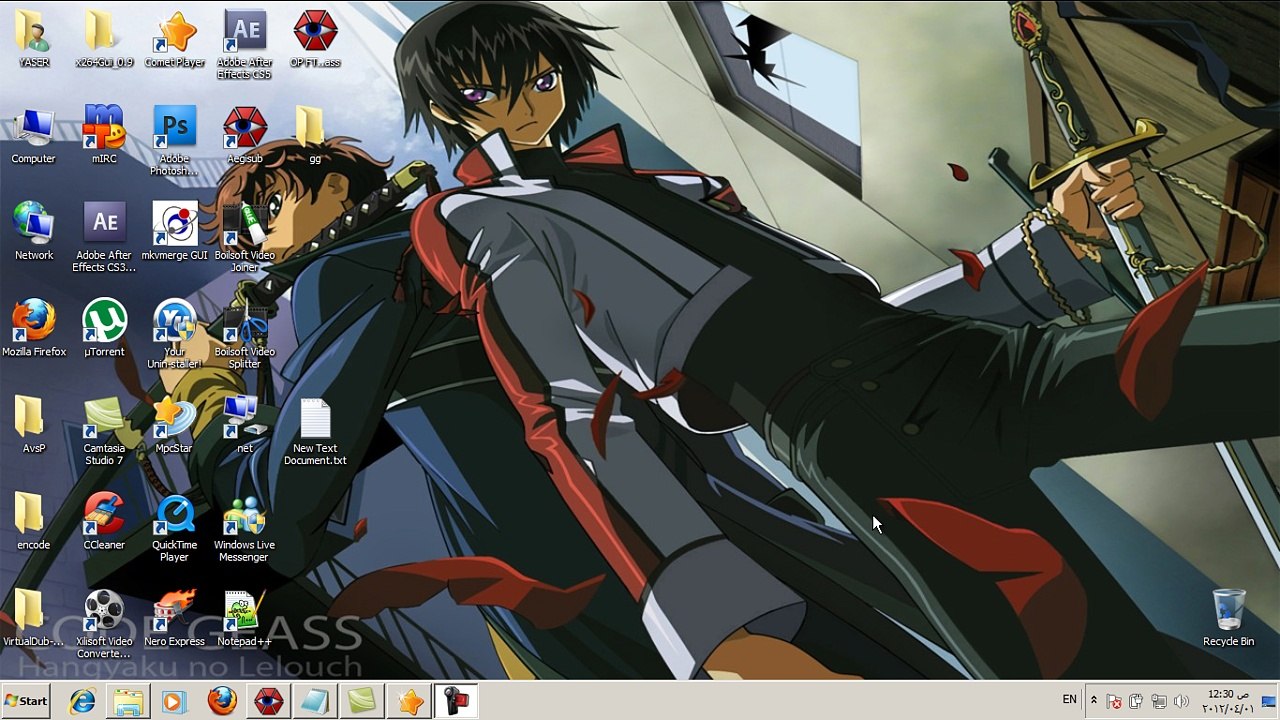
Task: Select the Your Uninstaller desktop shortcut
Action: pos(174,334)
